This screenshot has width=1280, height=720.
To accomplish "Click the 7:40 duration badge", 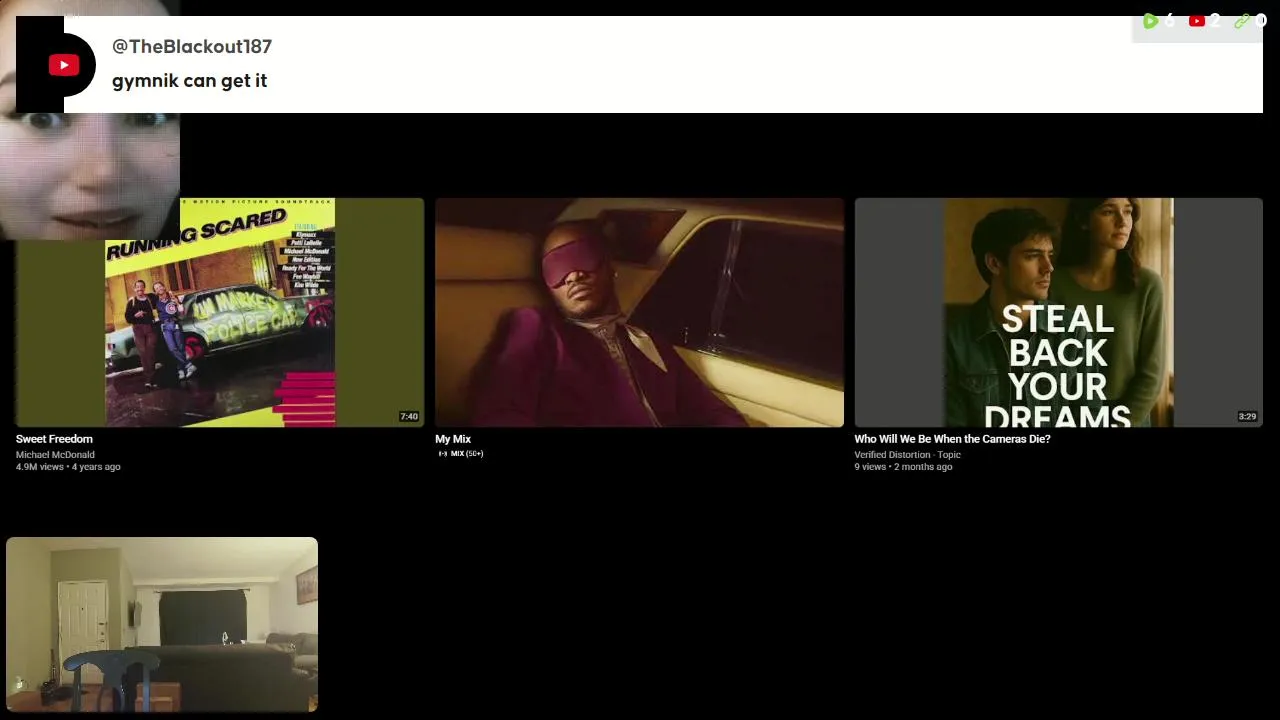I will point(409,416).
